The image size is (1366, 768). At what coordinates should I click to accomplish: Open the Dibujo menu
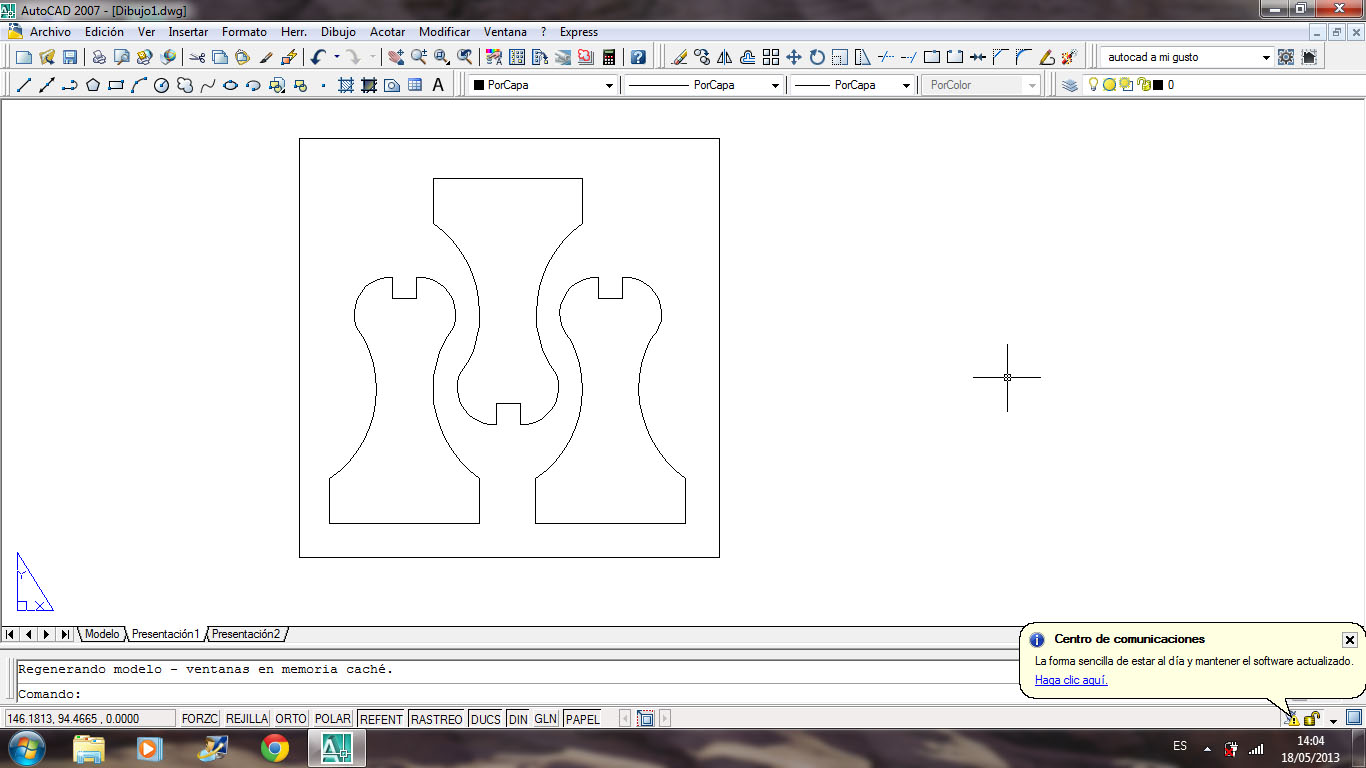coord(338,32)
